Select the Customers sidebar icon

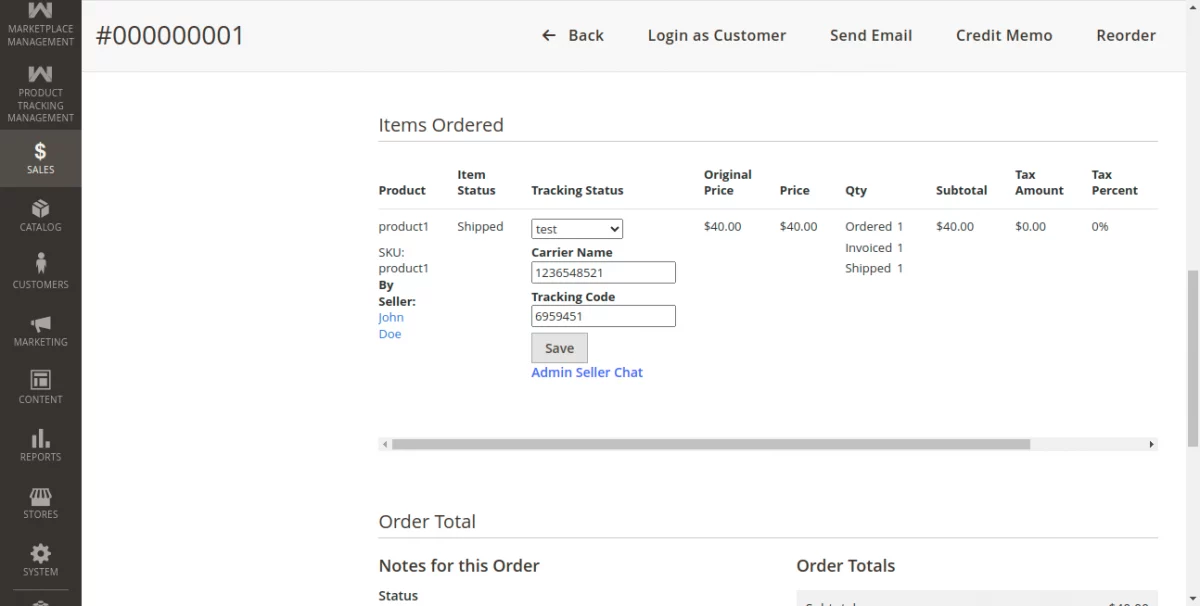coord(40,271)
